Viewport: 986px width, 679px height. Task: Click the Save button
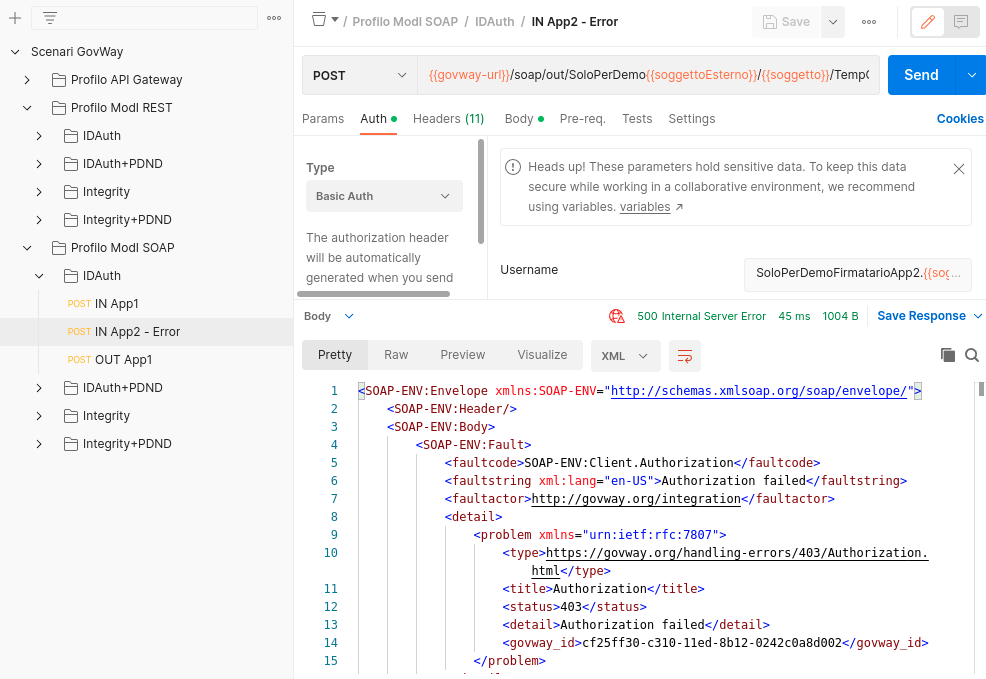[786, 22]
